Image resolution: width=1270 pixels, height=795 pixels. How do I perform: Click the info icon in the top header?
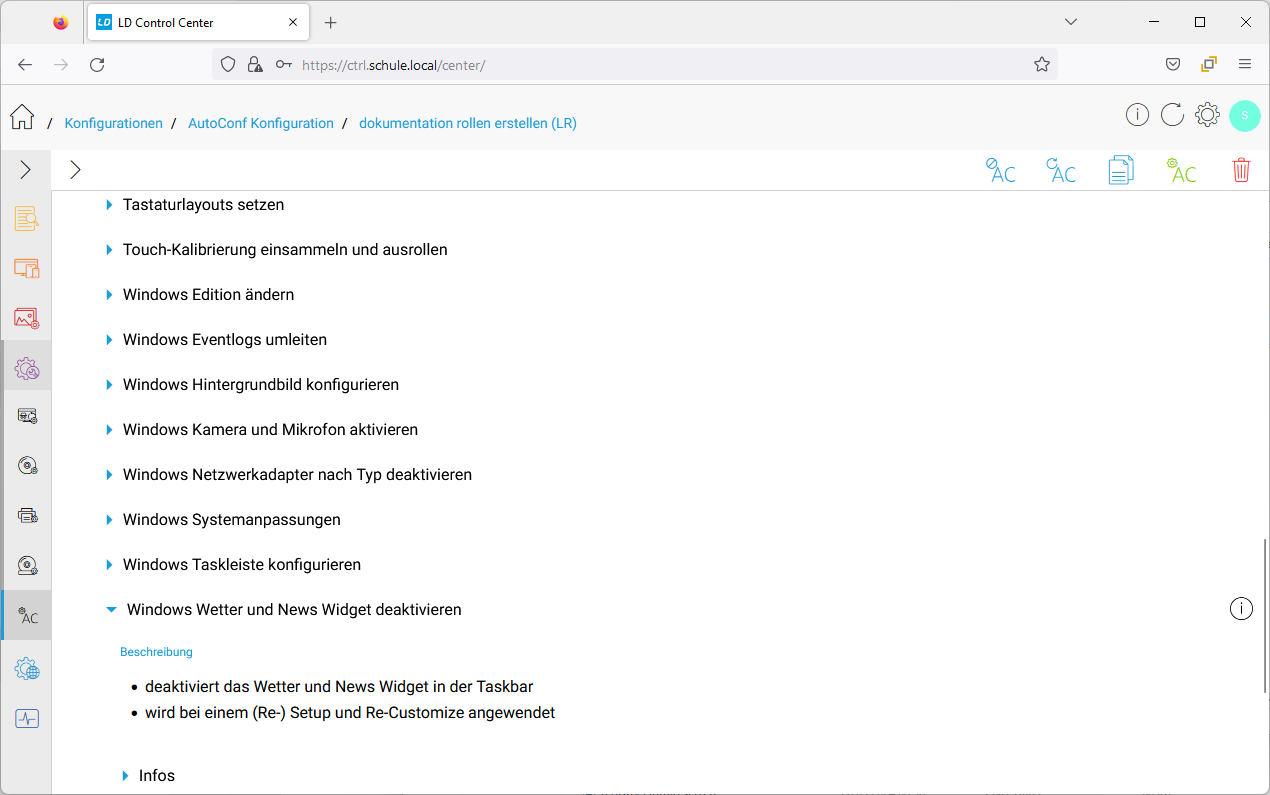pyautogui.click(x=1137, y=115)
